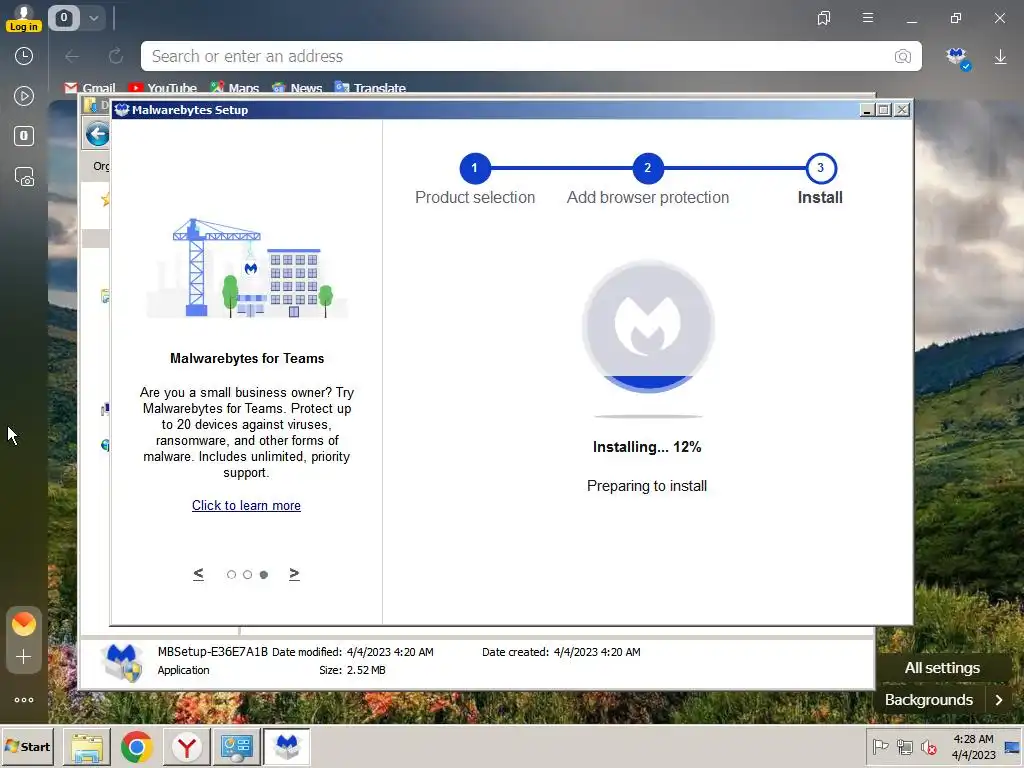Open the sidebar tab counter icon
This screenshot has width=1024, height=768.
(x=24, y=136)
